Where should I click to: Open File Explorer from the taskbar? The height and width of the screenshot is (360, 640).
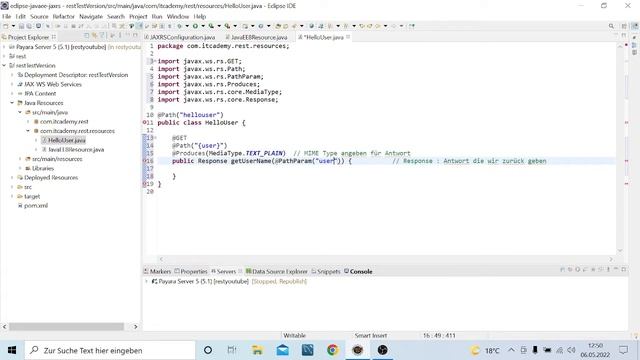257,350
